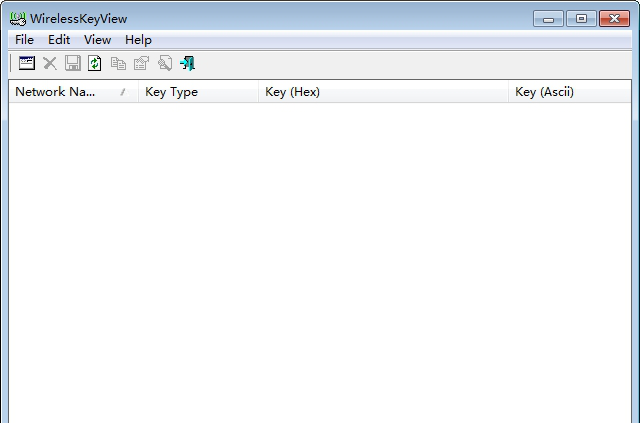Screen dimensions: 640x439
Task: Click the Exit door icon in the toolbar
Action: [188, 63]
